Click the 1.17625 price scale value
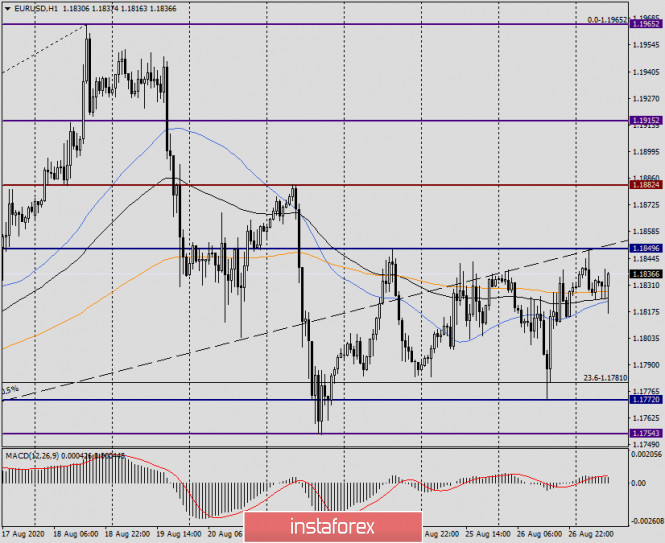 click(x=646, y=418)
